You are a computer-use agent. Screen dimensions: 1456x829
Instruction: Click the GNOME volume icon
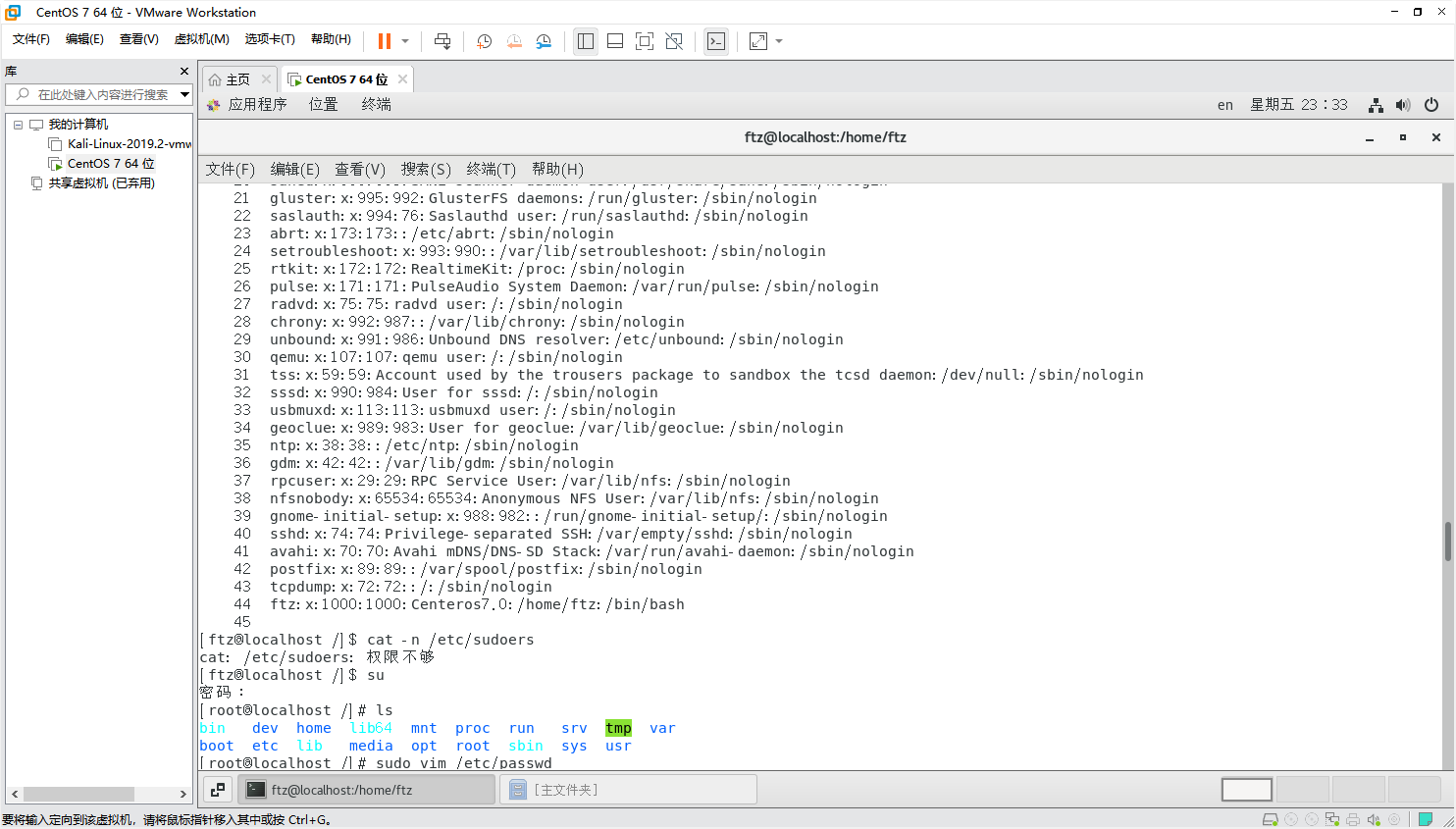tap(1403, 105)
